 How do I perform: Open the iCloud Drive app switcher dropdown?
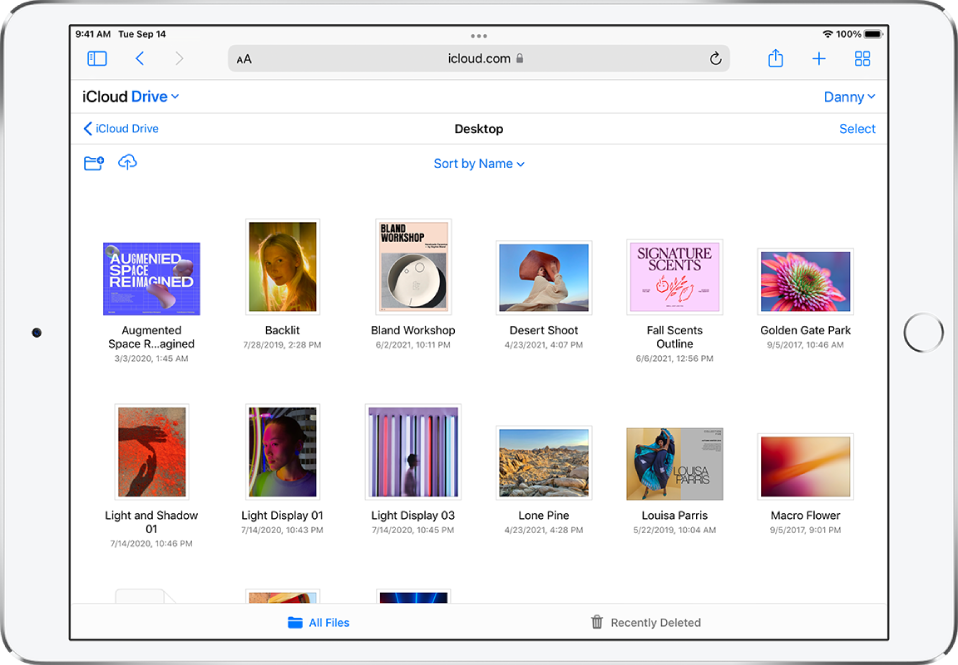pos(131,97)
